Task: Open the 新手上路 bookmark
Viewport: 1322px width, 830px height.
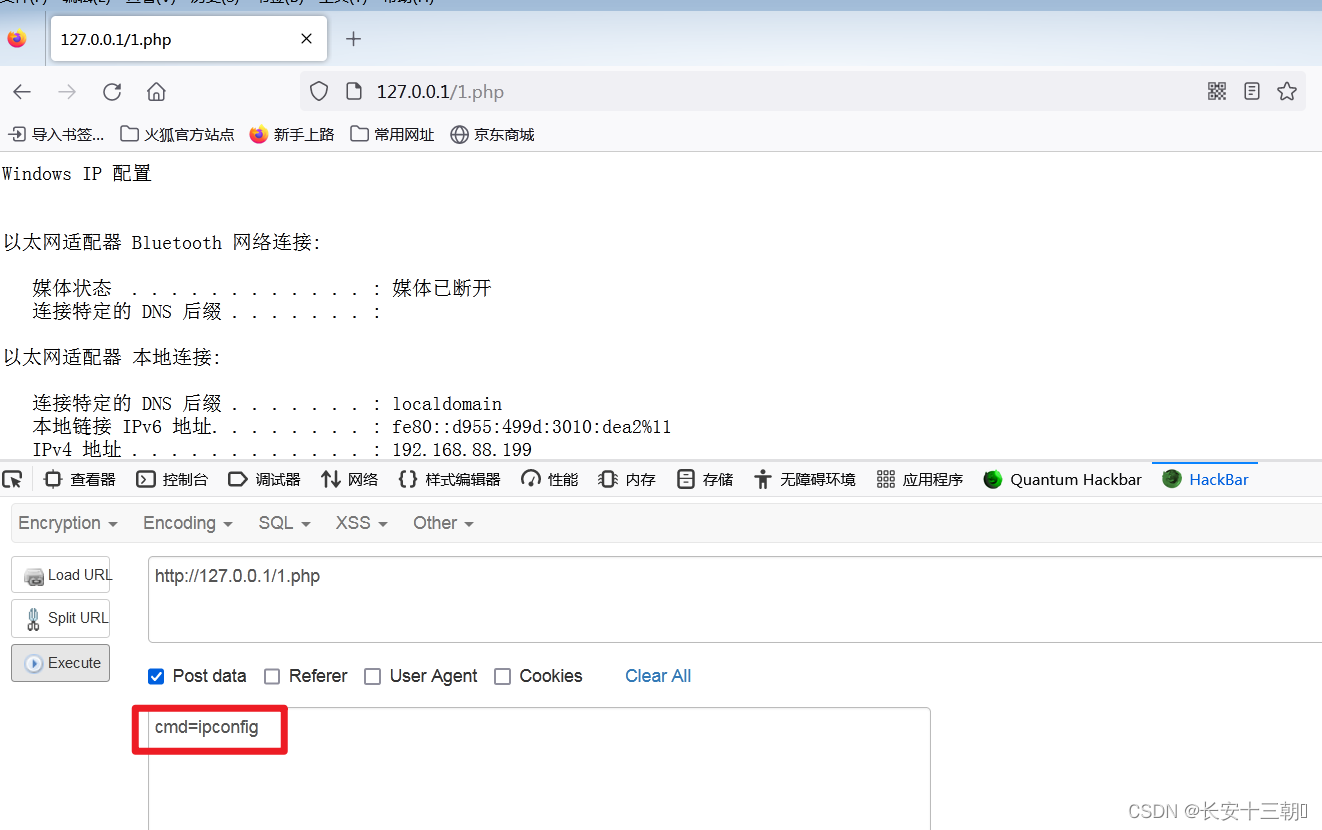Action: coord(292,134)
